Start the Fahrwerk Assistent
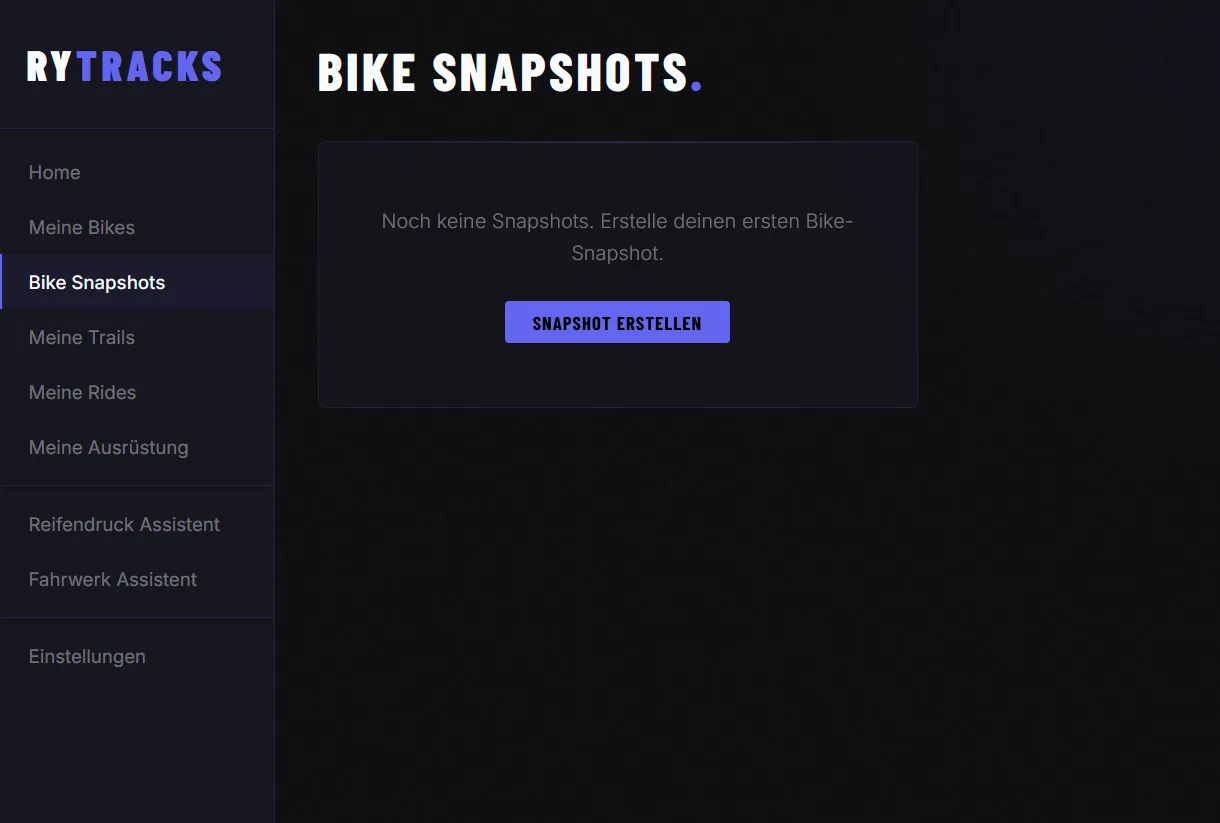1220x823 pixels. pos(112,579)
